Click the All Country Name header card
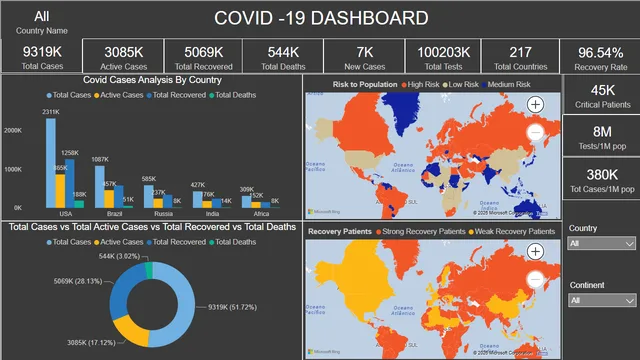The image size is (640, 360). coord(42,22)
